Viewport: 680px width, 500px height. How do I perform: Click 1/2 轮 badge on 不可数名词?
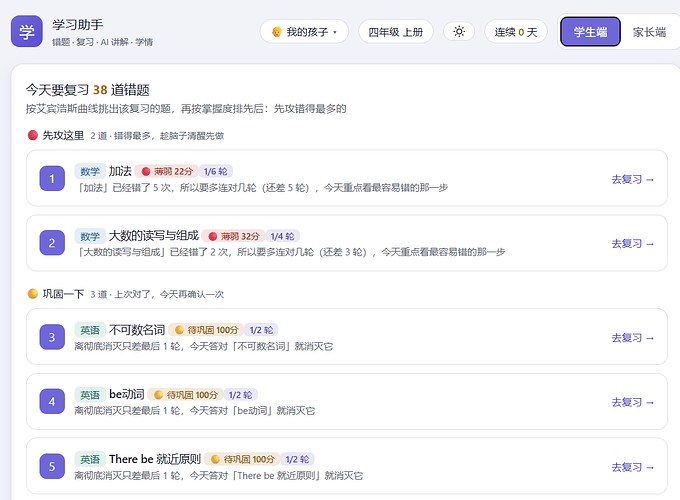pos(261,330)
